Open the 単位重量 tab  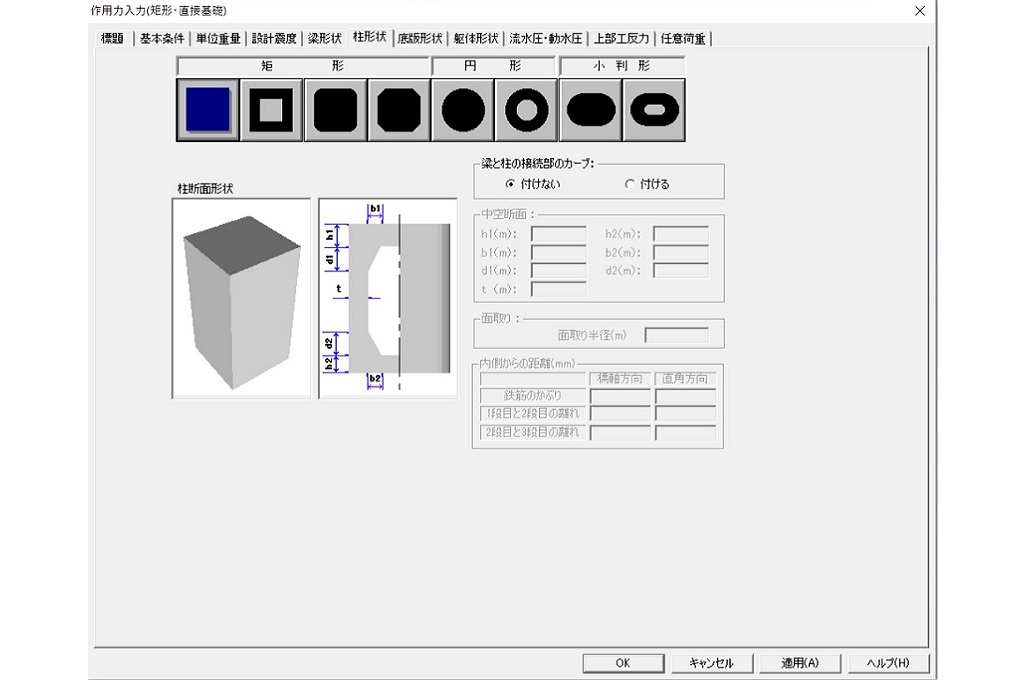[x=218, y=39]
